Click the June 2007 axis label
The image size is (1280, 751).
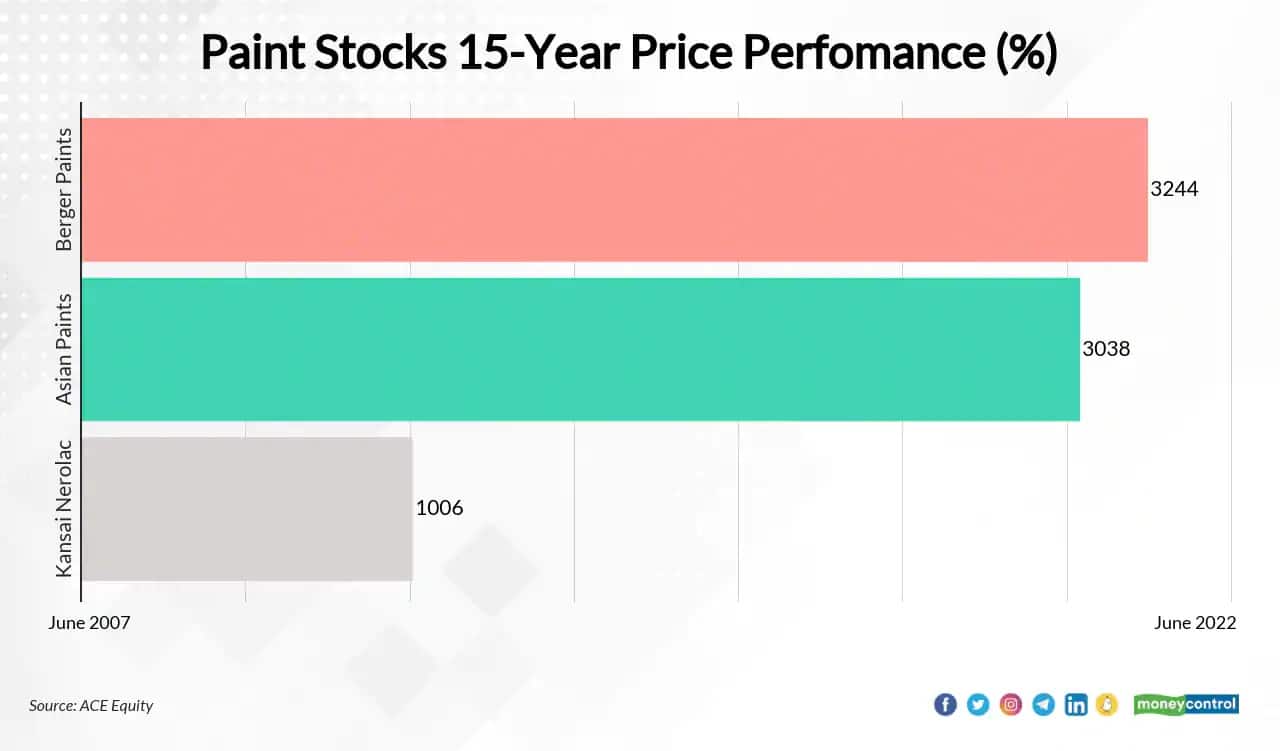[x=89, y=623]
